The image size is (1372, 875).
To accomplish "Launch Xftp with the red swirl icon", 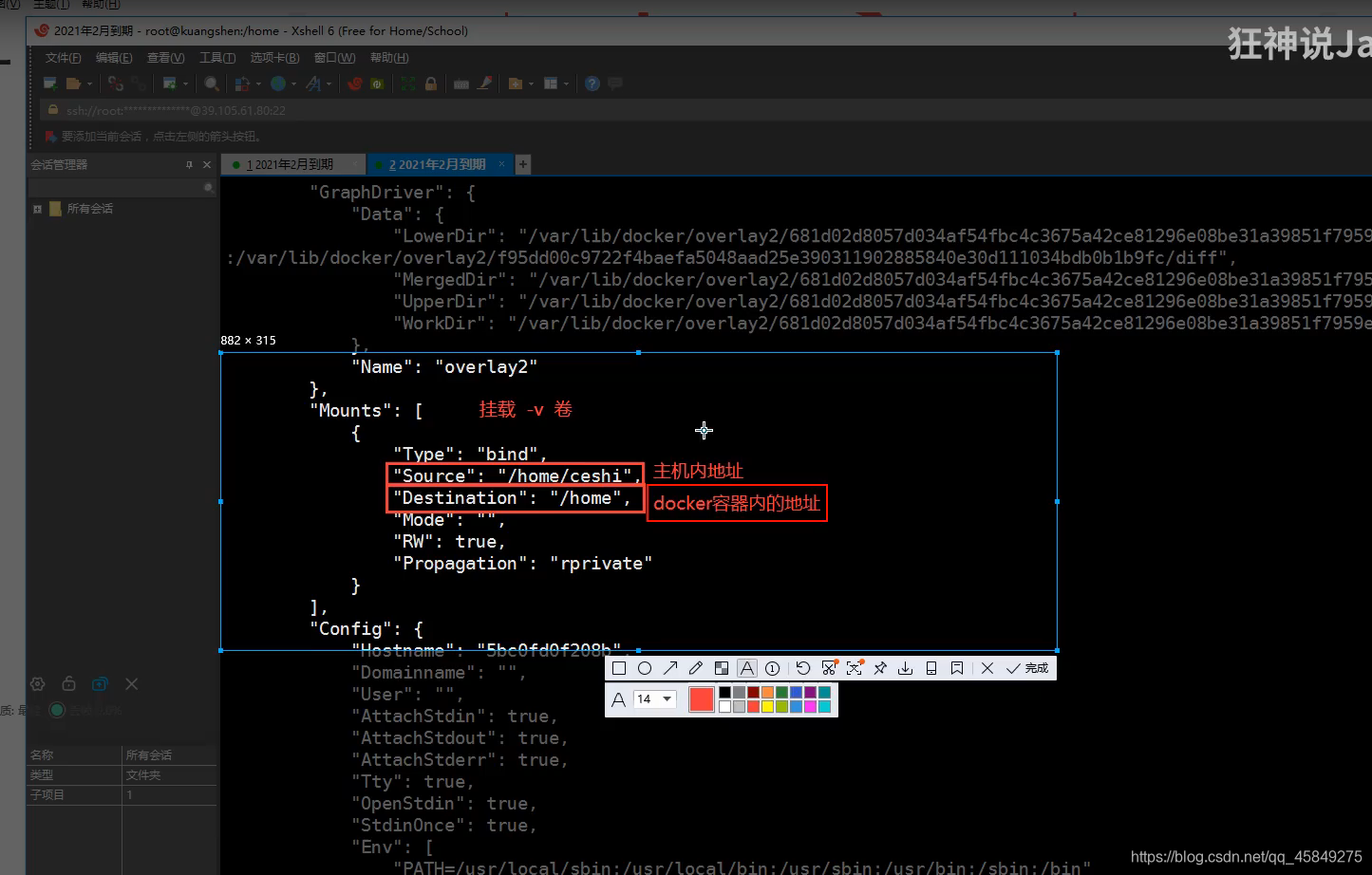I will click(x=354, y=84).
